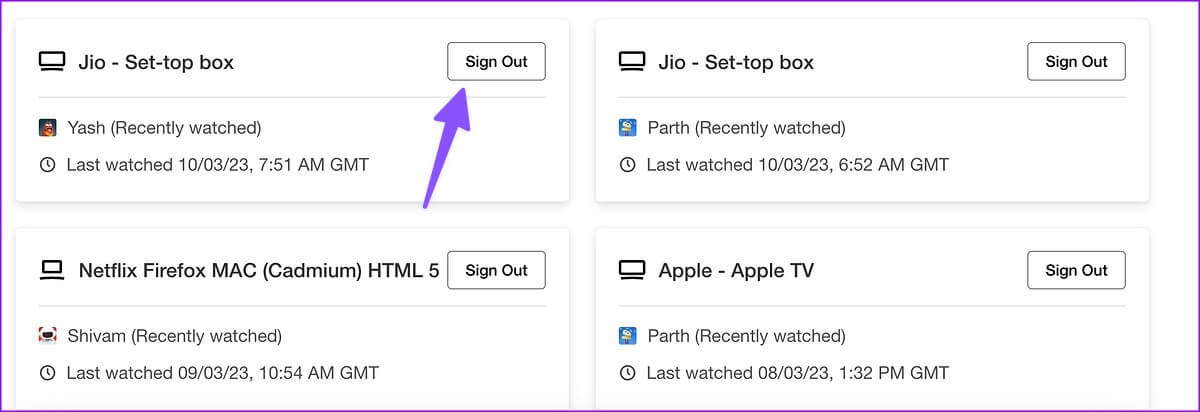The width and height of the screenshot is (1200, 412).
Task: Click the clock icon beside 7:51 AM GMT
Action: point(47,164)
